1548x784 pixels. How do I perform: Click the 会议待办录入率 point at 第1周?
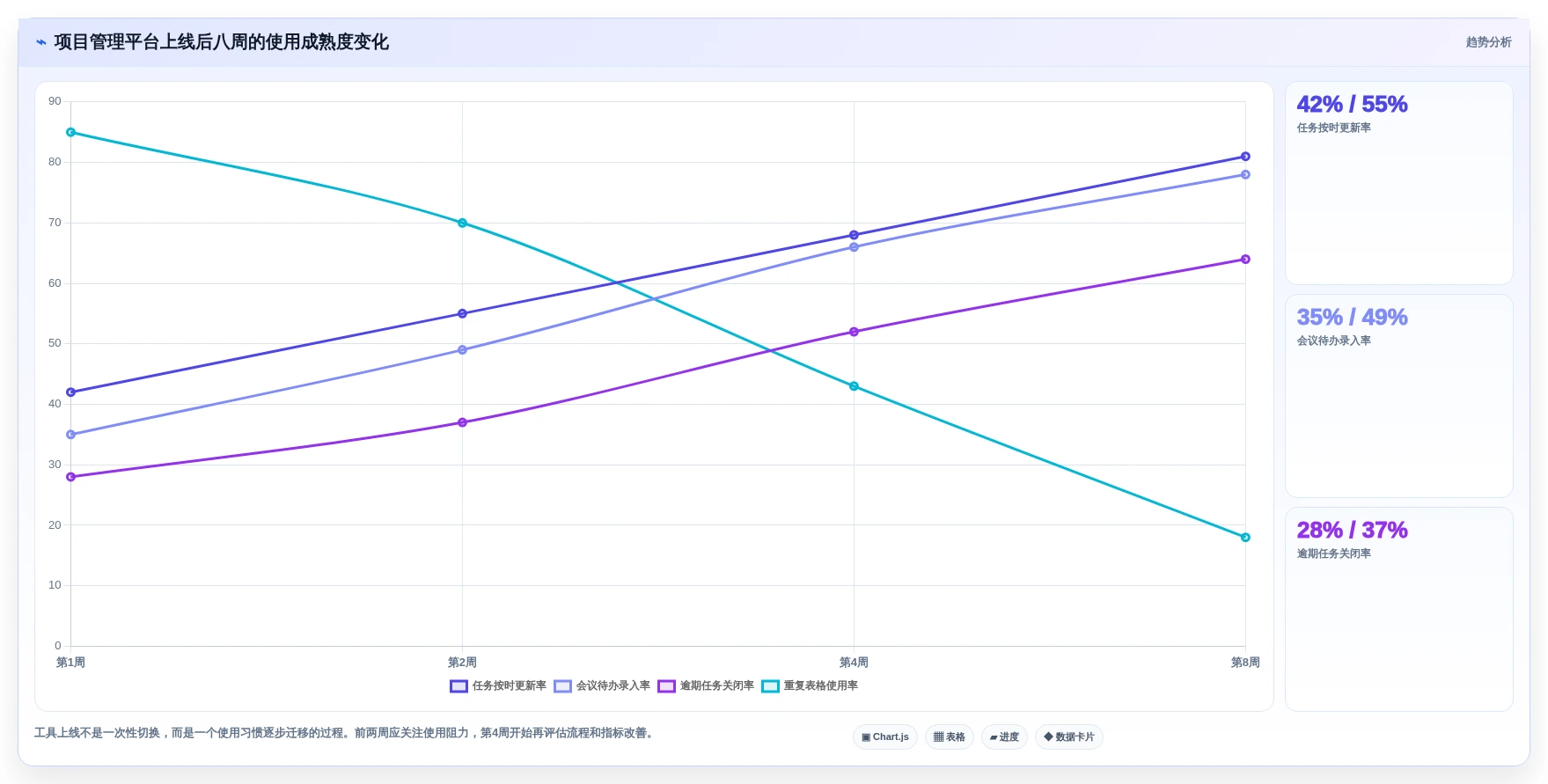(71, 435)
